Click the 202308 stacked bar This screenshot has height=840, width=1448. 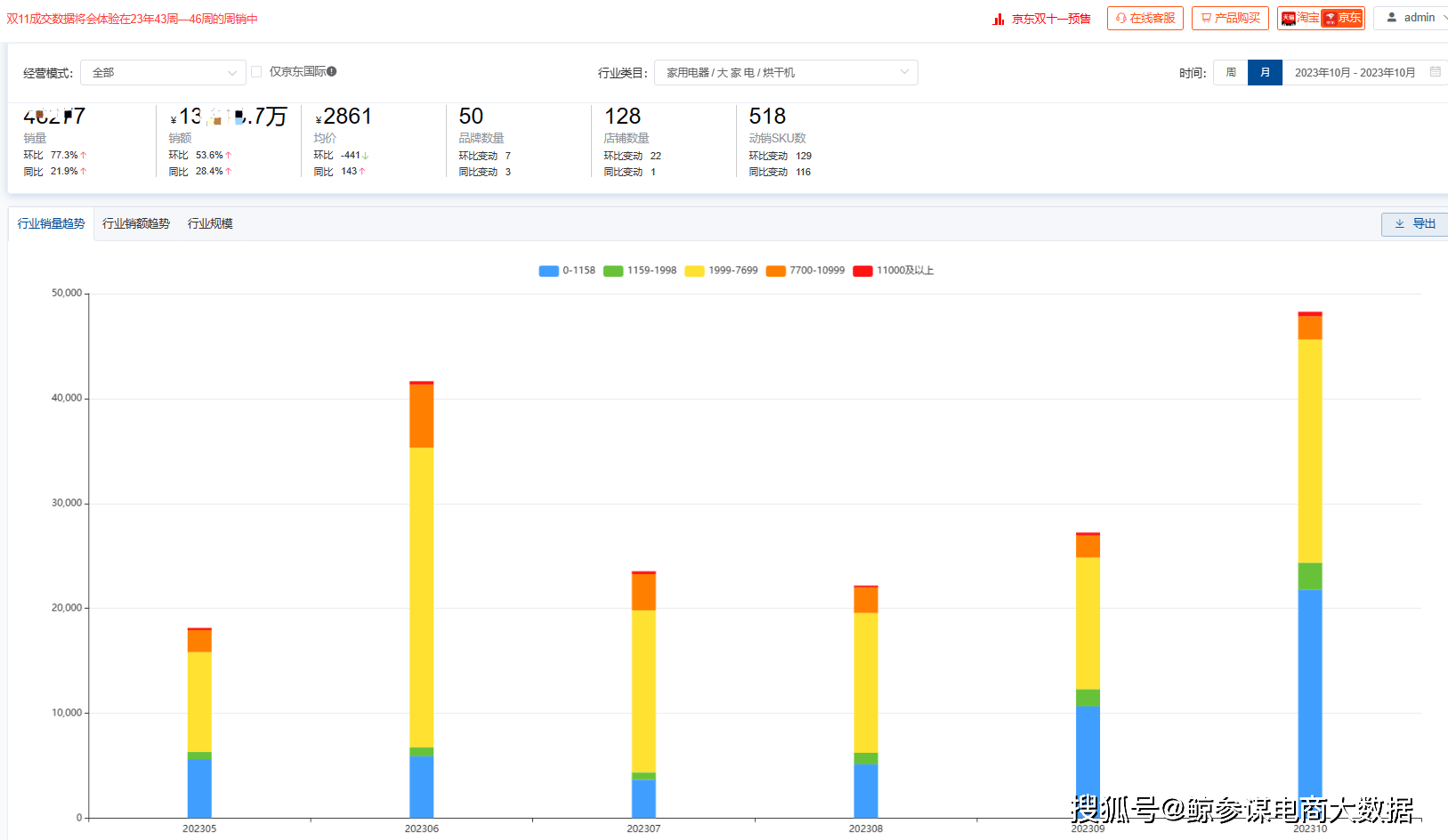point(866,701)
